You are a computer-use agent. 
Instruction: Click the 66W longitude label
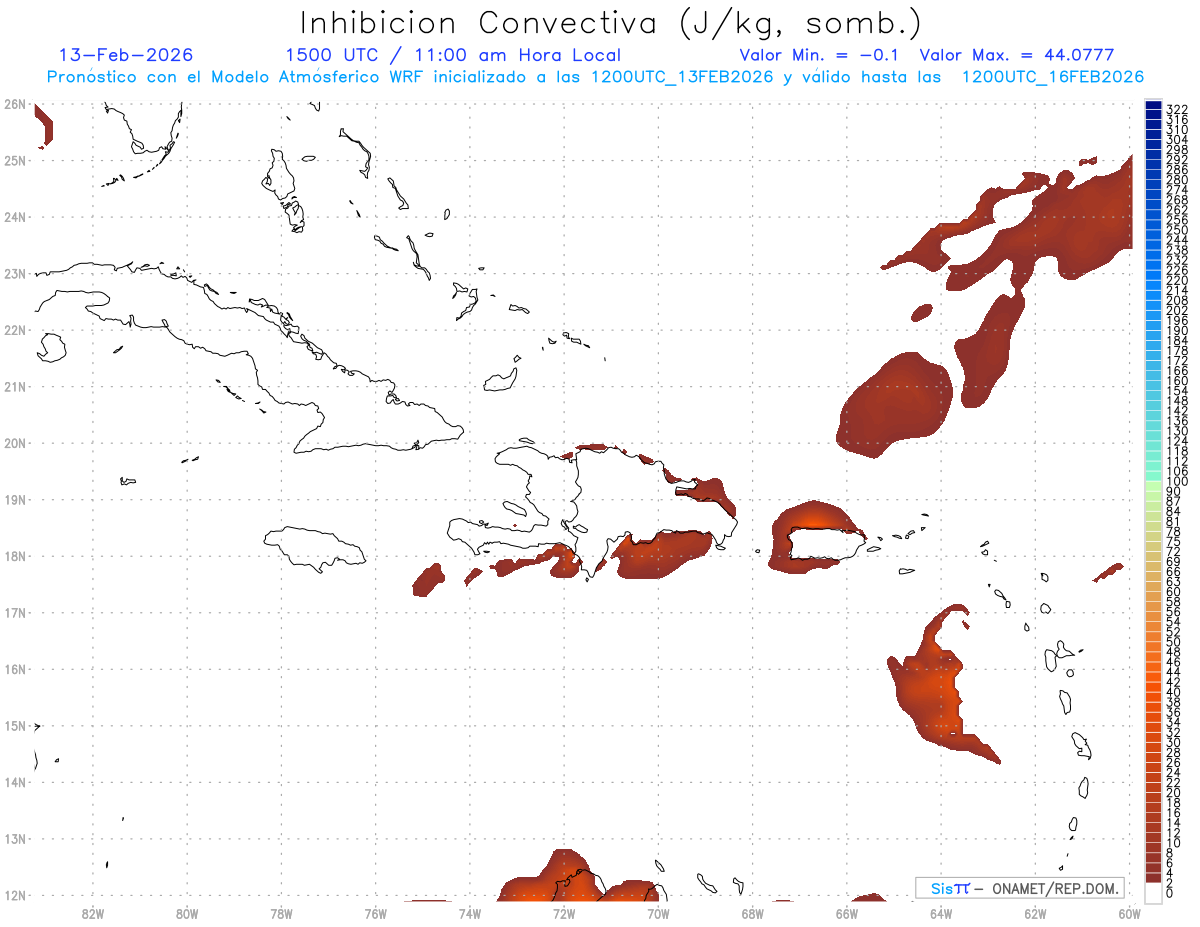click(x=846, y=913)
